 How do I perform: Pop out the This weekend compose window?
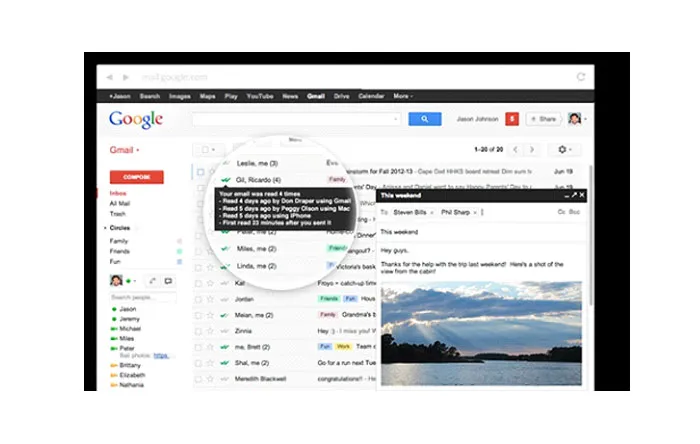click(x=573, y=195)
